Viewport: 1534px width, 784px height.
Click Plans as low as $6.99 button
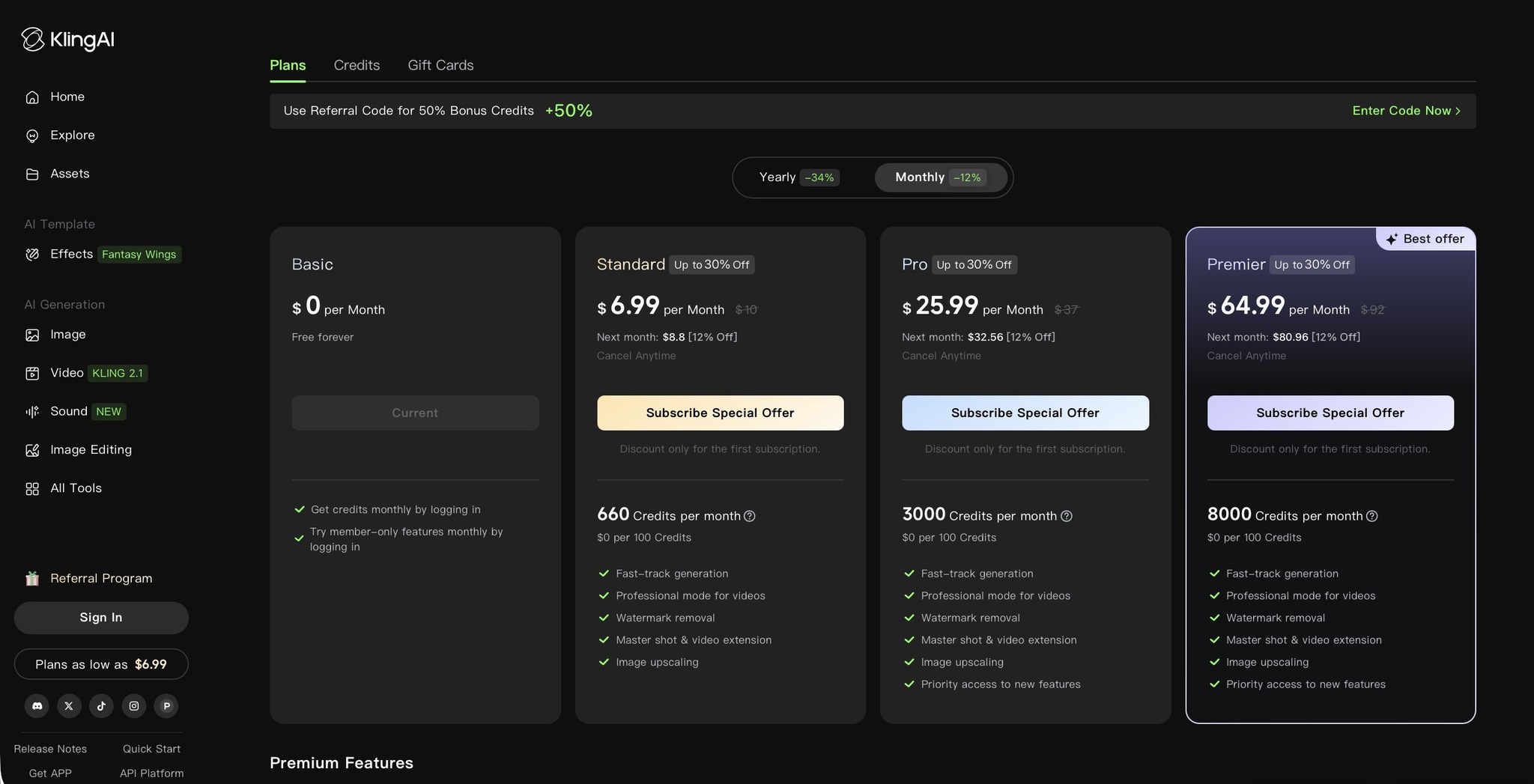tap(101, 664)
